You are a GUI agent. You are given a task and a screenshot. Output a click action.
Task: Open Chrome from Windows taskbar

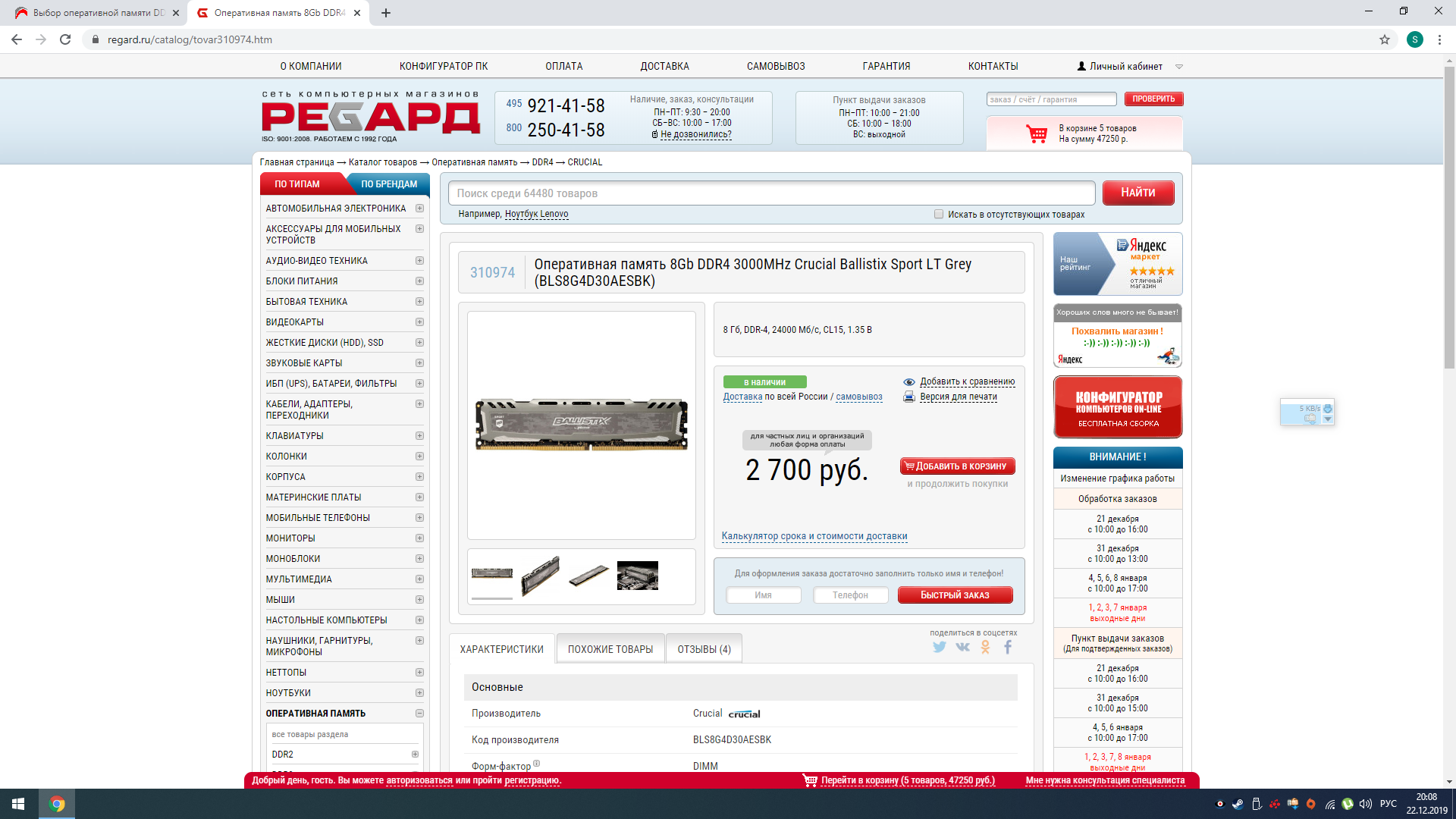57,804
